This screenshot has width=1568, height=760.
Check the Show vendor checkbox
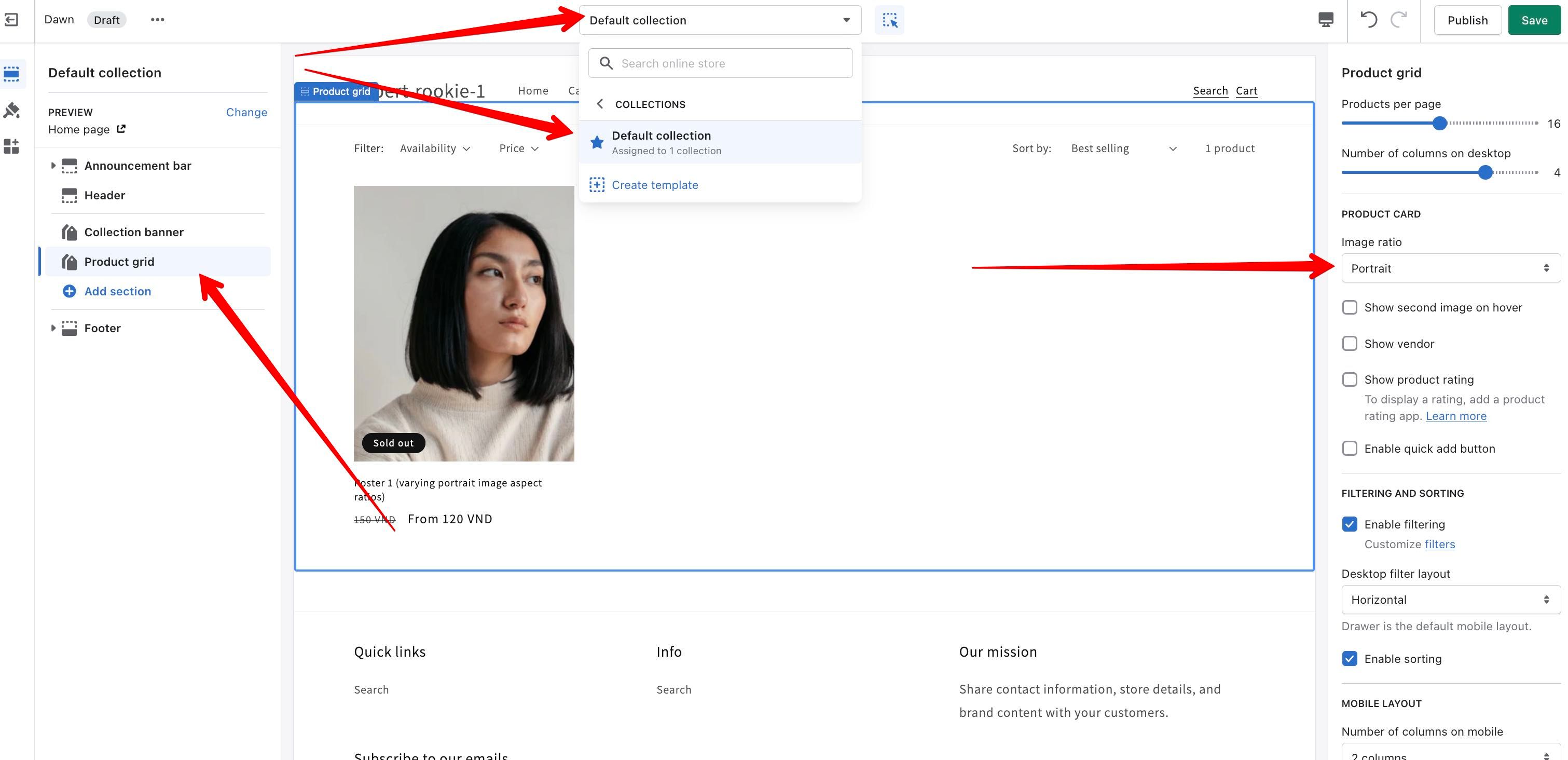1350,344
